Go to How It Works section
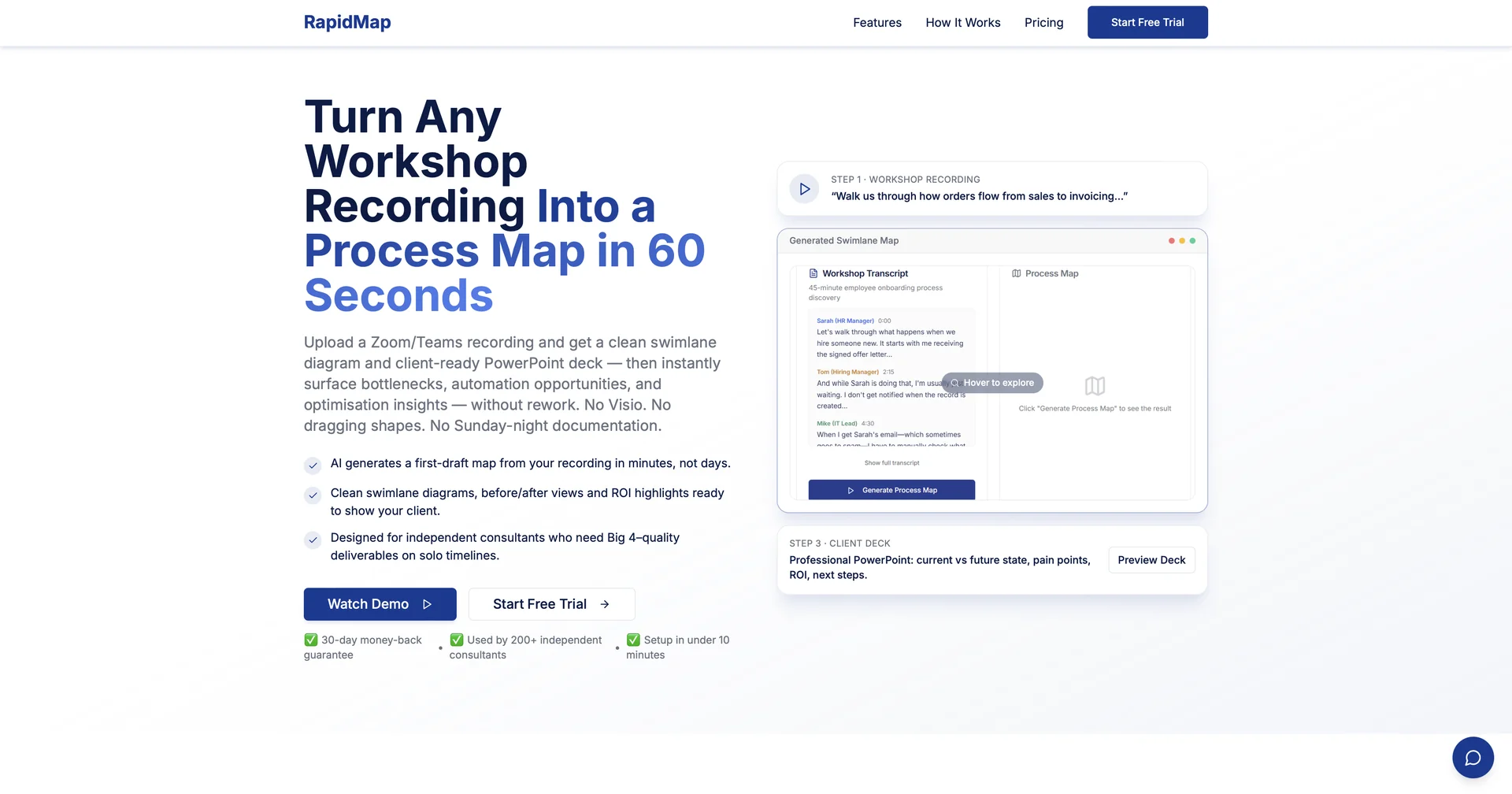Image resolution: width=1512 pixels, height=794 pixels. click(962, 23)
